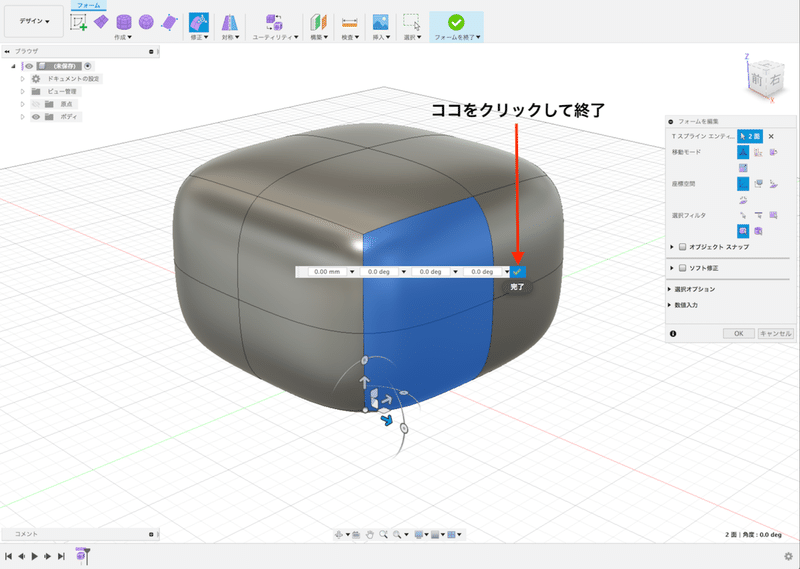The height and width of the screenshot is (569, 800).
Task: Click the Look At navigation icon
Action: (356, 534)
